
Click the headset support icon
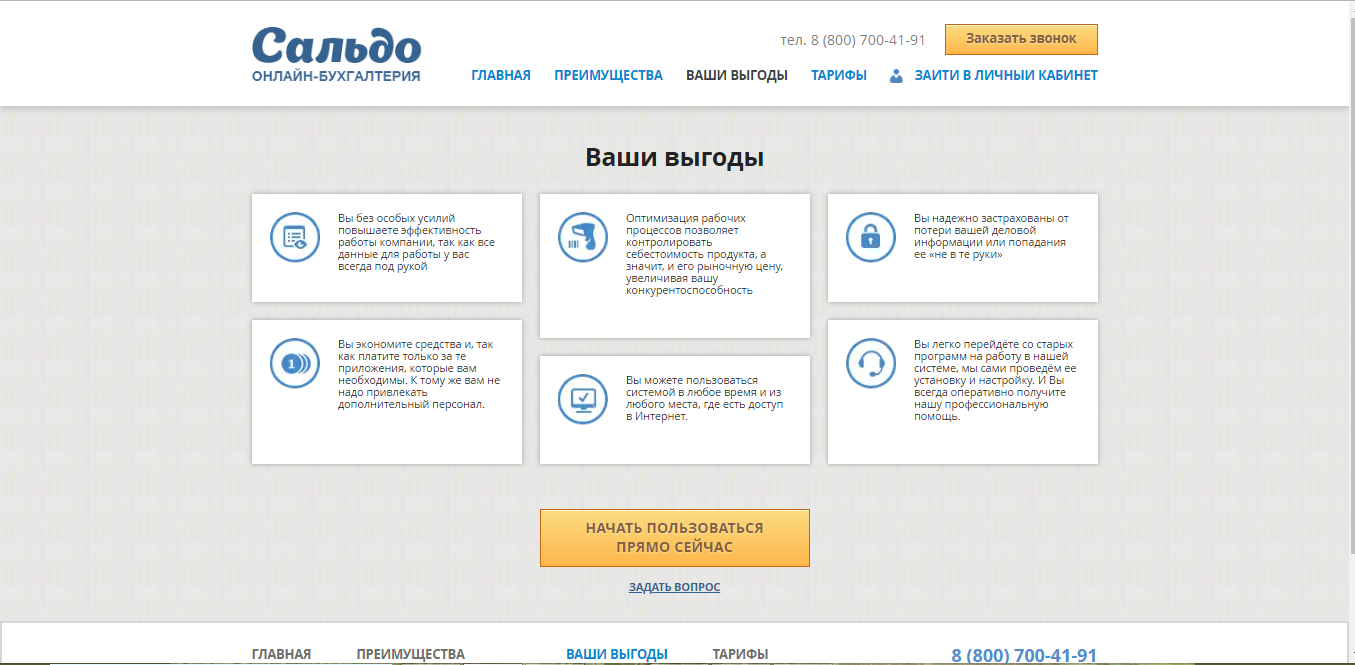[871, 364]
